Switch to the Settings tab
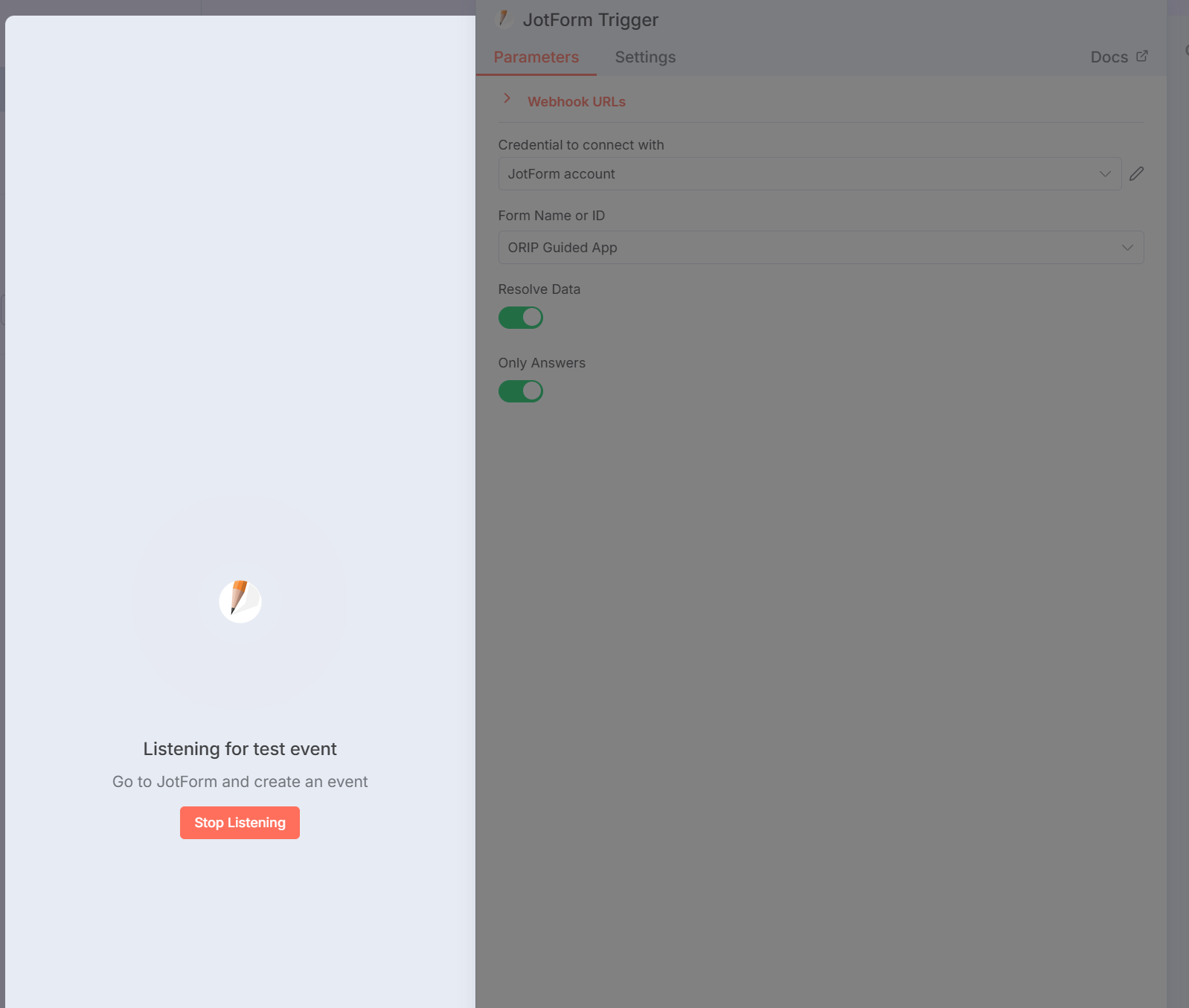This screenshot has height=1008, width=1189. pyautogui.click(x=645, y=57)
